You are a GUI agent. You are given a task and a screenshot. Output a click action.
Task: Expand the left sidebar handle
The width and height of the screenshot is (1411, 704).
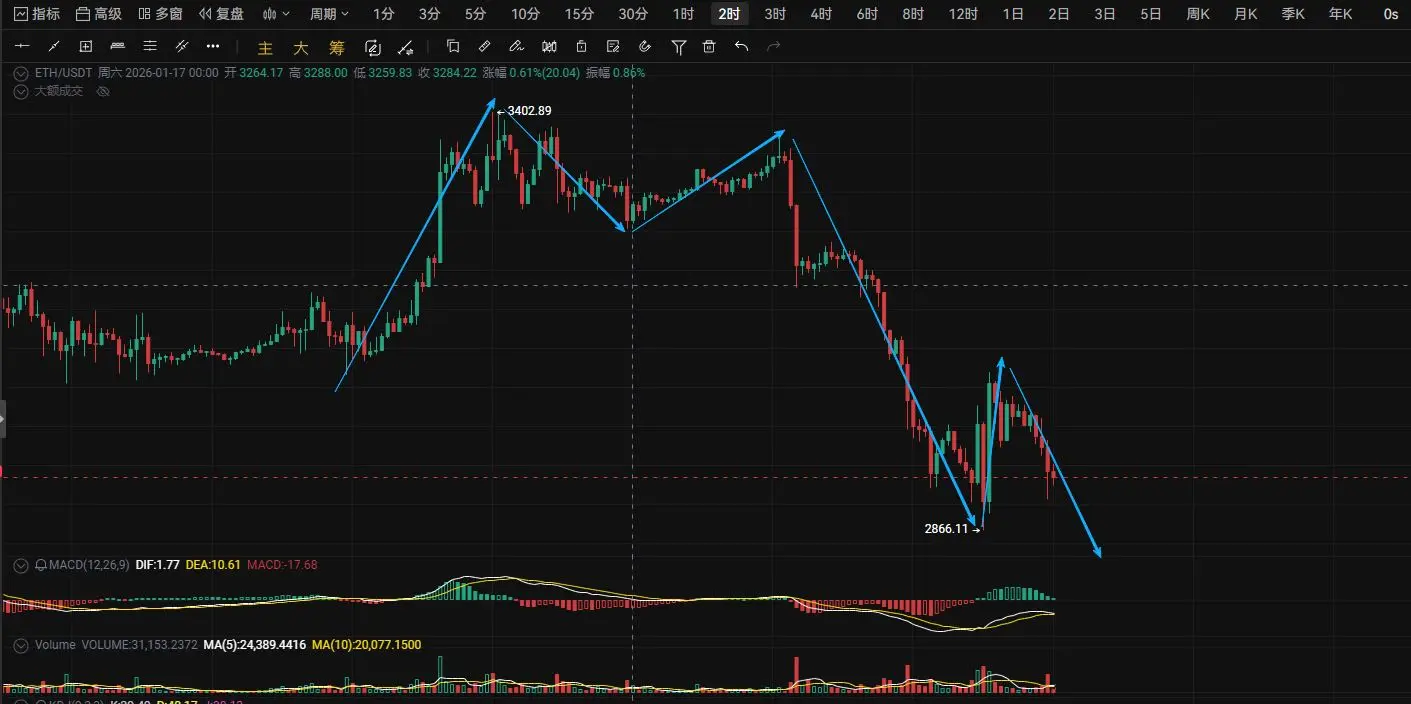coord(3,418)
